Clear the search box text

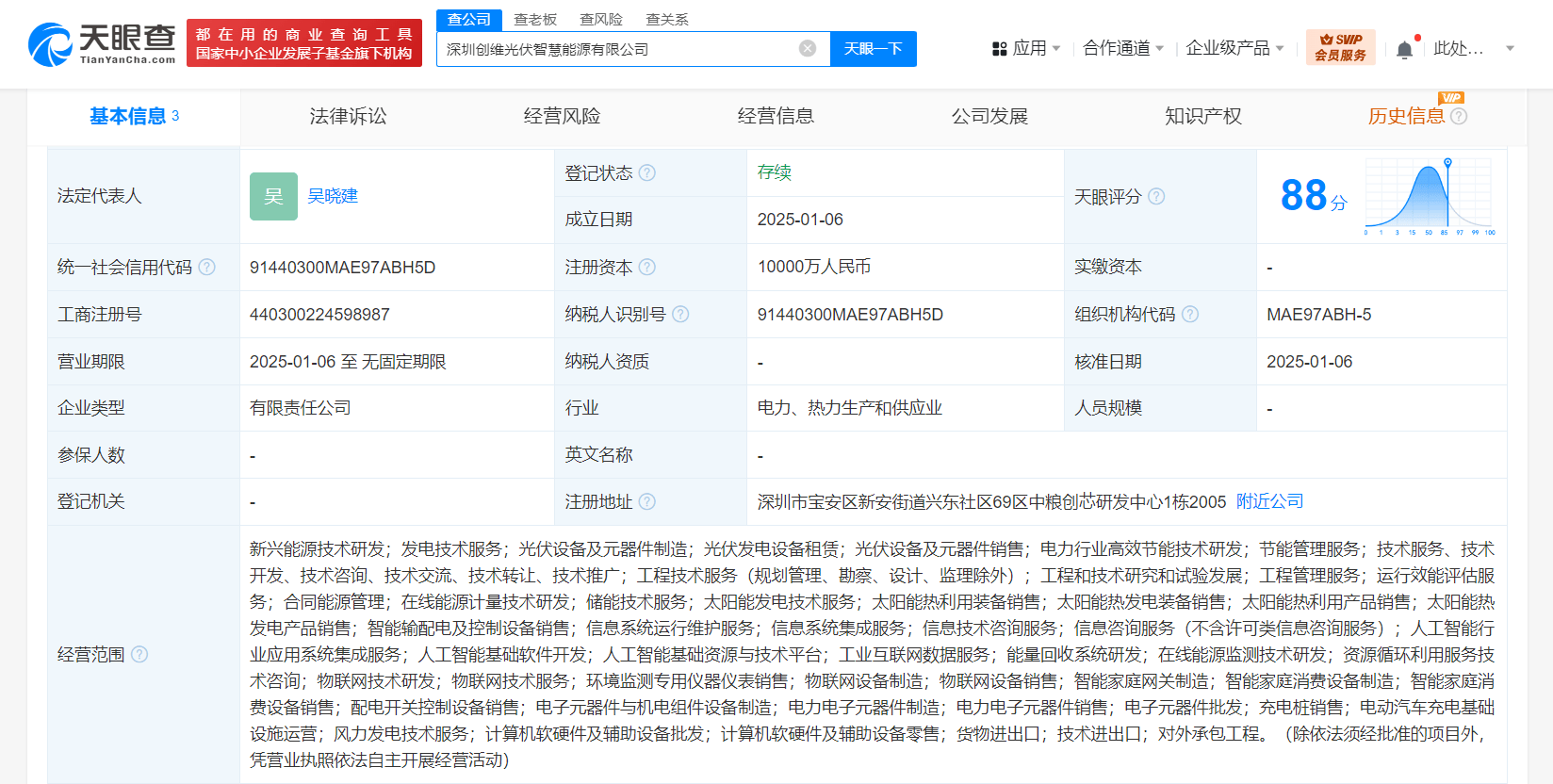tap(808, 49)
